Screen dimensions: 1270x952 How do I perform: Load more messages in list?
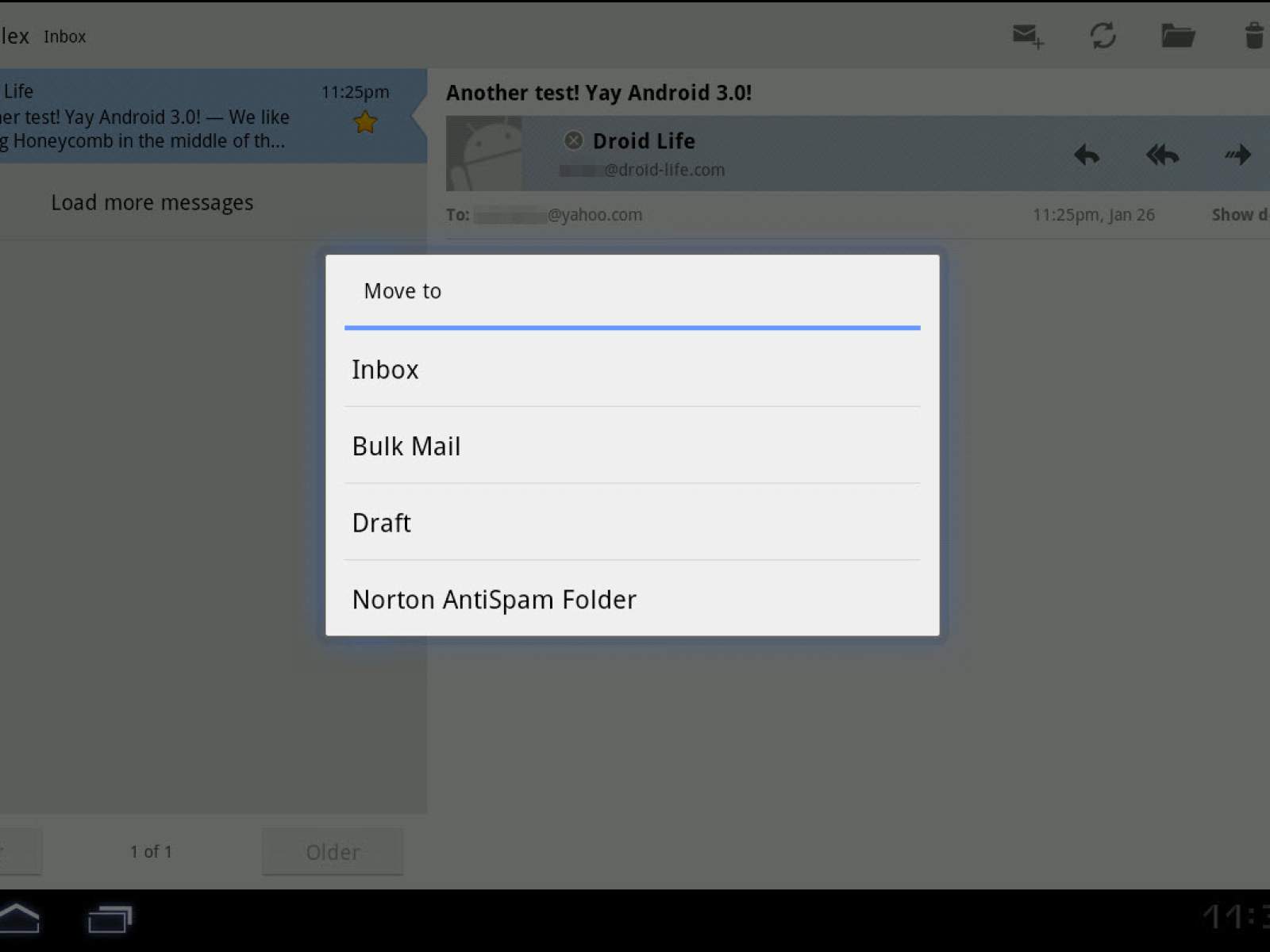152,203
